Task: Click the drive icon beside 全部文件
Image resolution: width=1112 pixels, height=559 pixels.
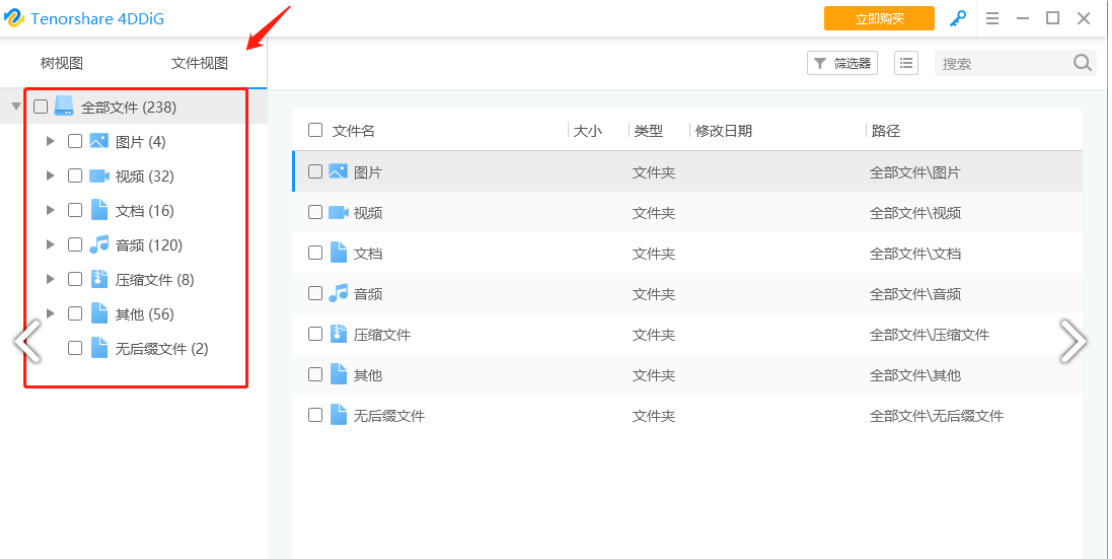Action: click(64, 106)
